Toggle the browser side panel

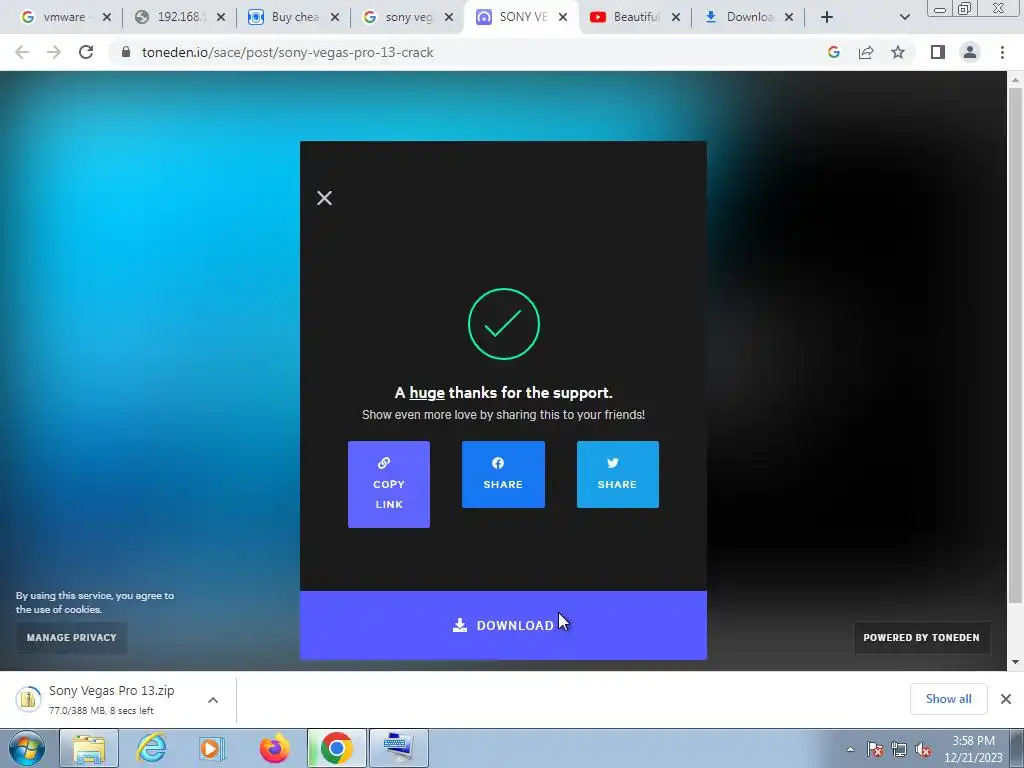pos(938,52)
